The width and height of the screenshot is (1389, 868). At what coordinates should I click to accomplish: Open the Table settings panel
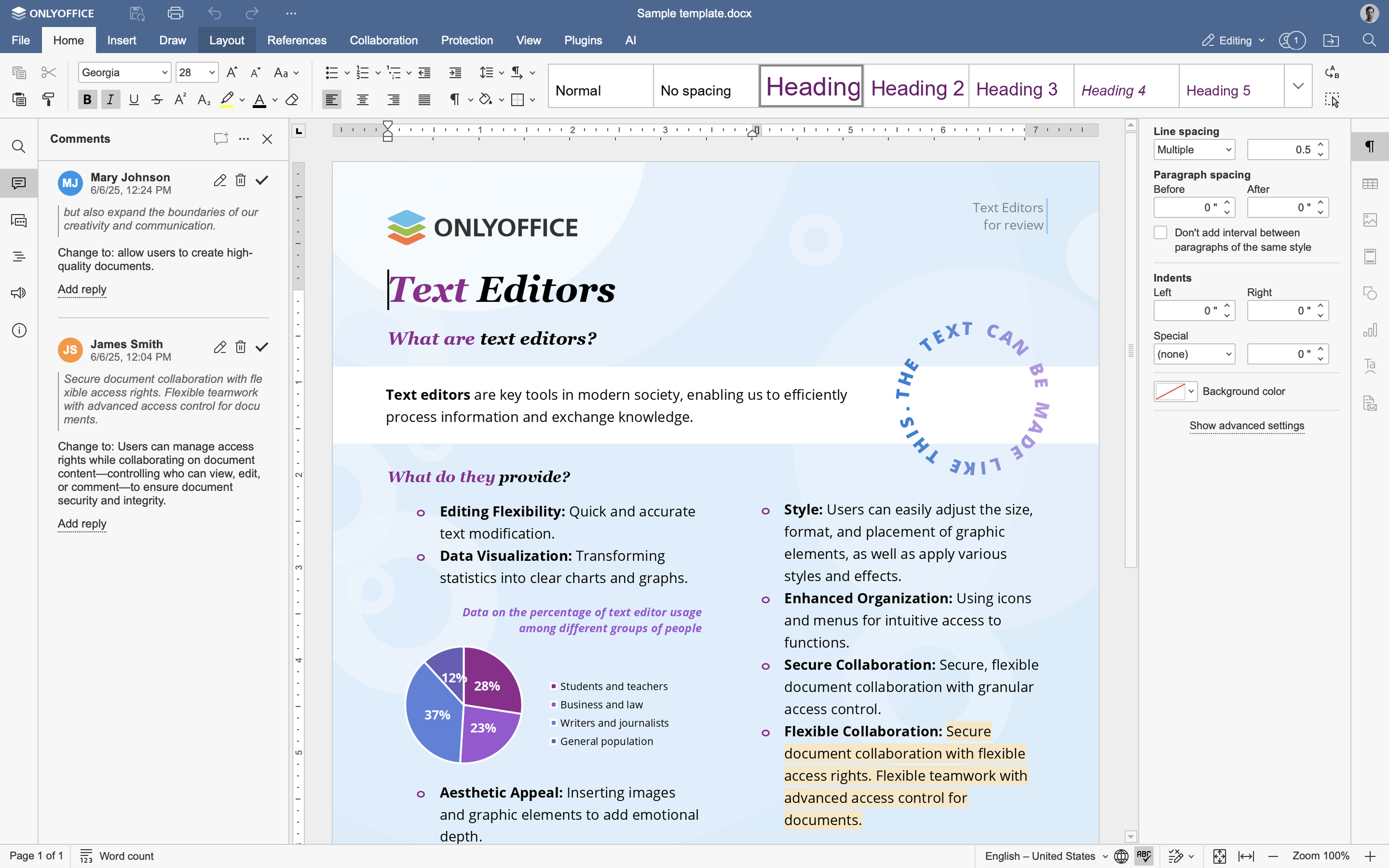pyautogui.click(x=1371, y=183)
